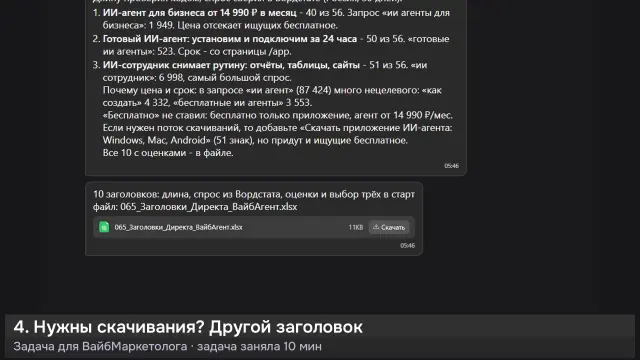This screenshot has width=640, height=360.
Task: Click the heading «Готовый ИИ-агент: установим и подключим за 24 часа»
Action: [x=230, y=39]
